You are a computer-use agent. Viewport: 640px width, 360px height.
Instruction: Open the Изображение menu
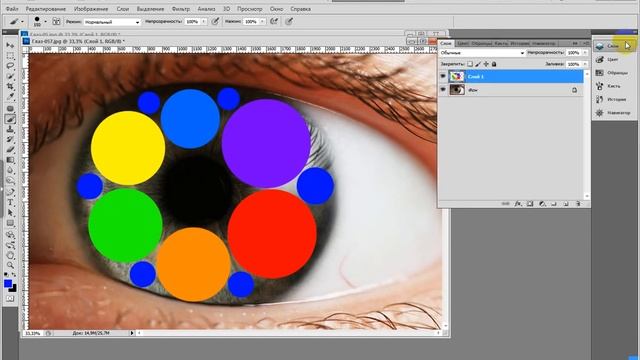(x=91, y=9)
